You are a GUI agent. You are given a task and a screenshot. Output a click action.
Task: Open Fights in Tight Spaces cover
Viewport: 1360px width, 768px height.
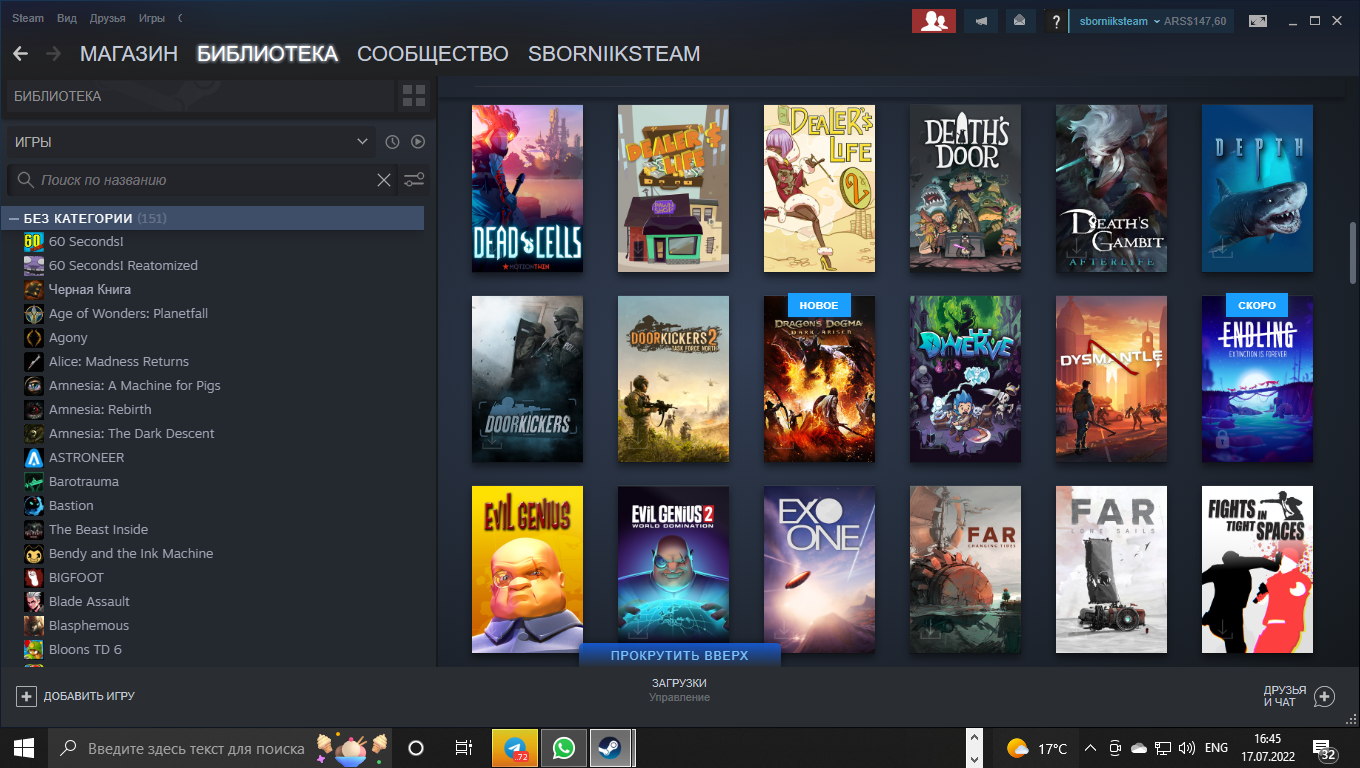[1257, 569]
